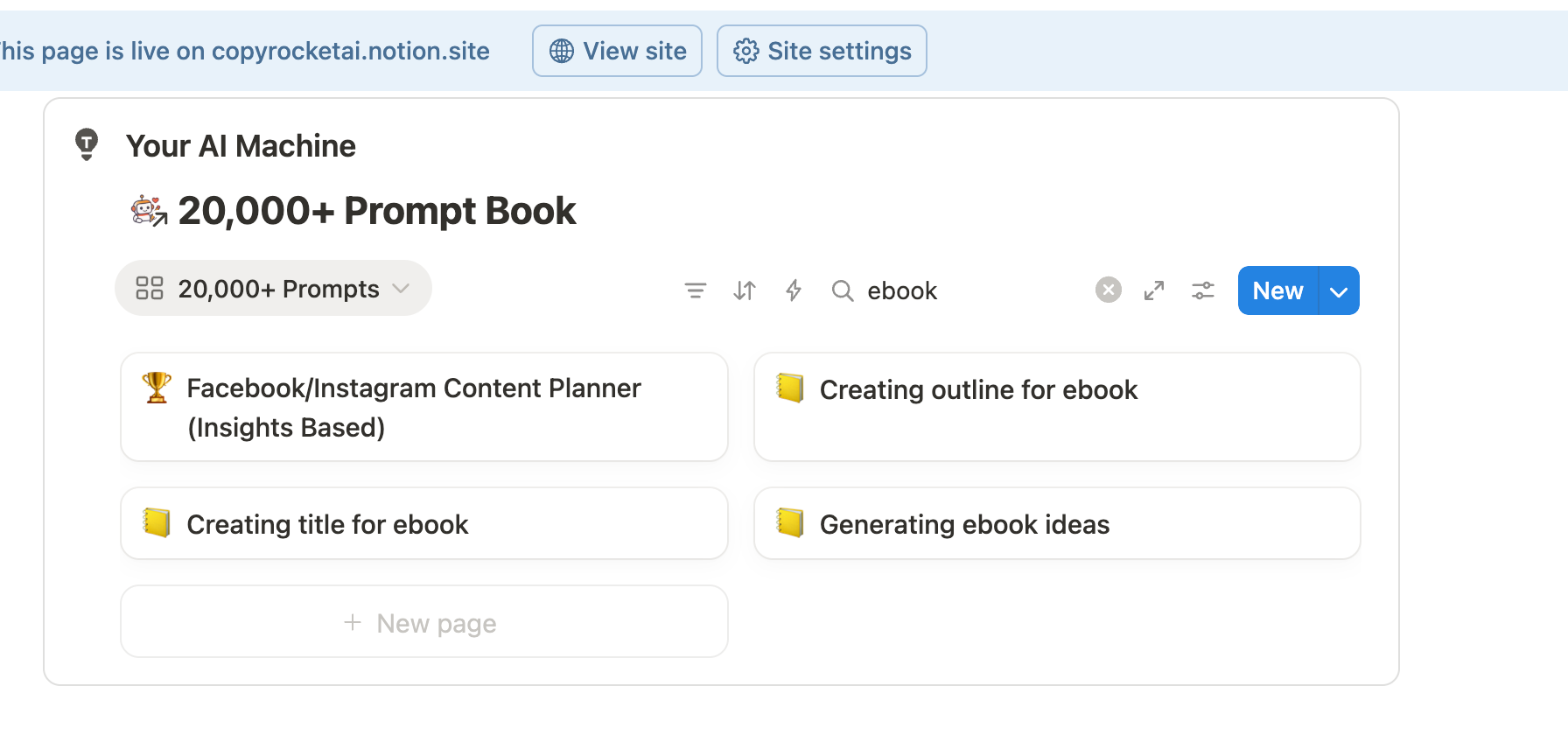The width and height of the screenshot is (1568, 735).
Task: Open the view settings sliders icon
Action: [1203, 290]
